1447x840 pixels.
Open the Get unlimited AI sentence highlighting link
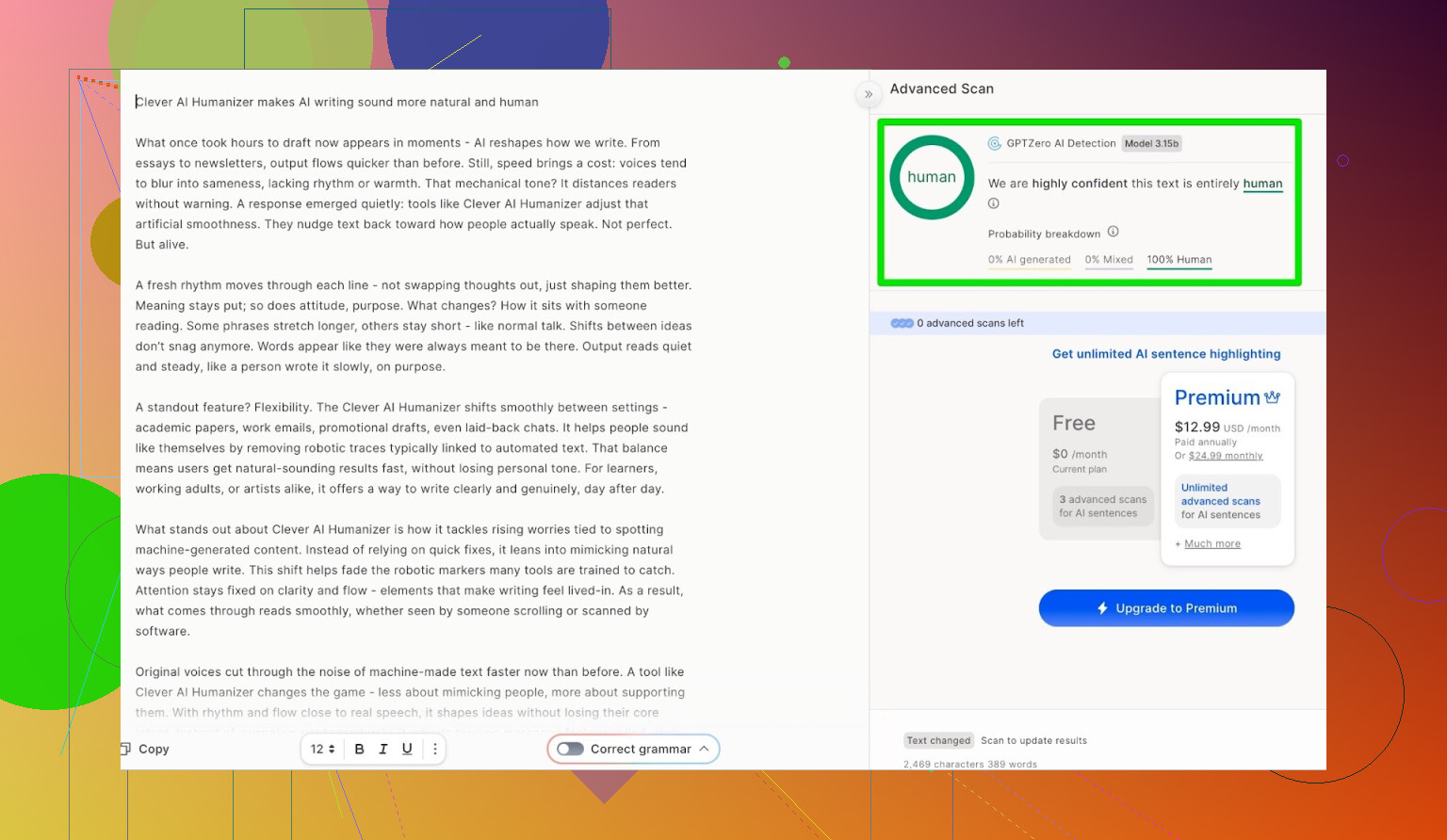[x=1166, y=354]
